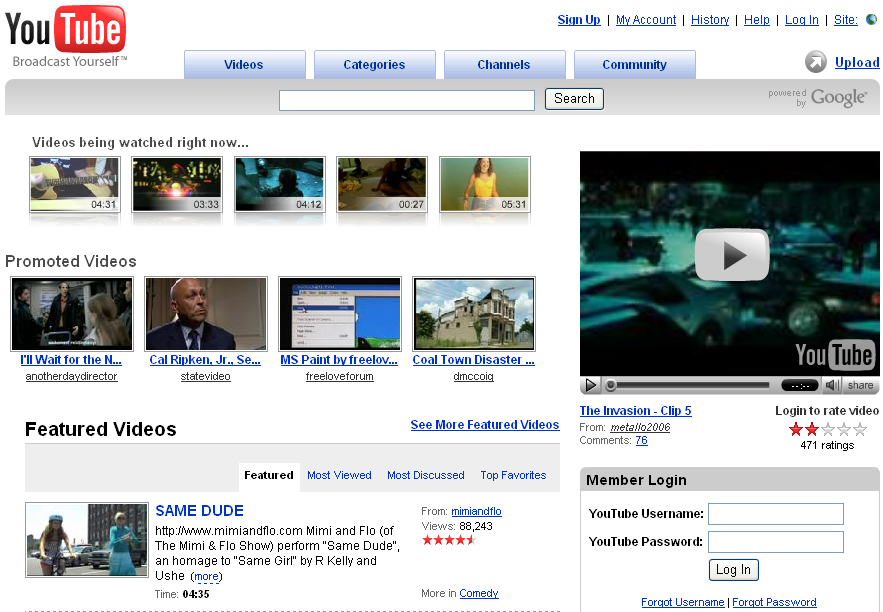Click the YouTube logo

pyautogui.click(x=65, y=36)
